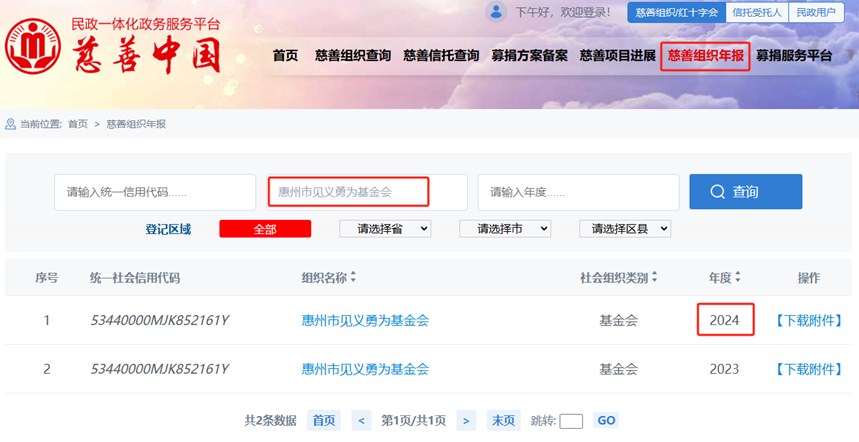Click the user avatar icon

496,12
